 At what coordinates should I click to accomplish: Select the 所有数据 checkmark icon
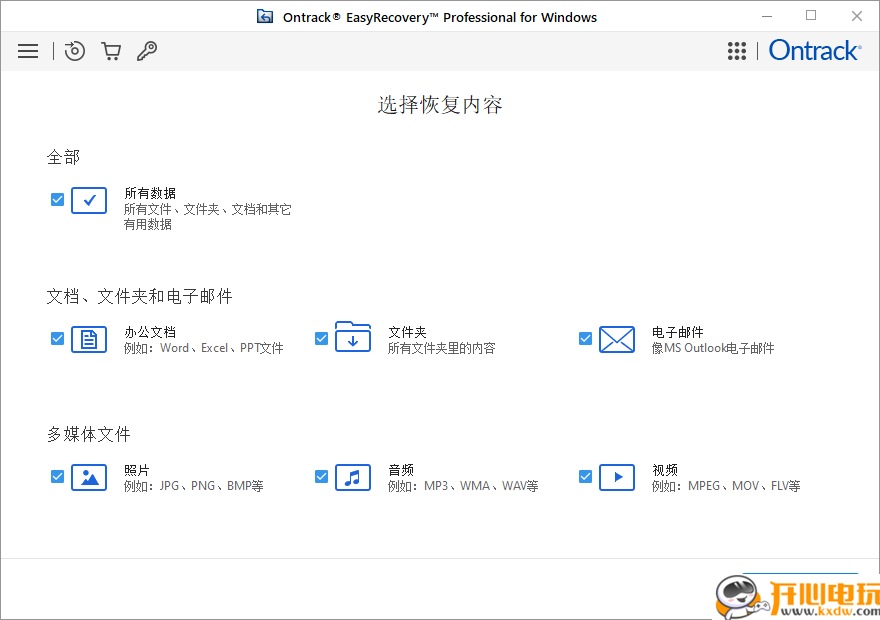[89, 200]
